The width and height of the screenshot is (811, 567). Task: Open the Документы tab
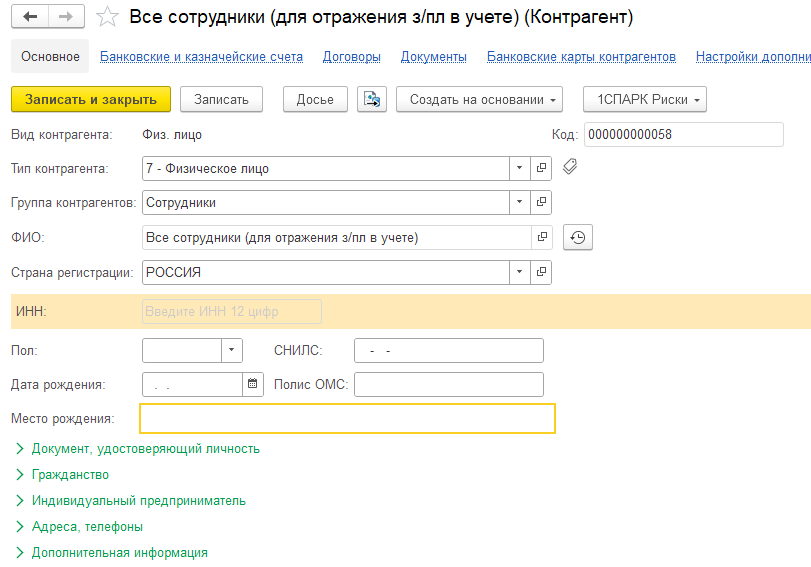pos(433,56)
